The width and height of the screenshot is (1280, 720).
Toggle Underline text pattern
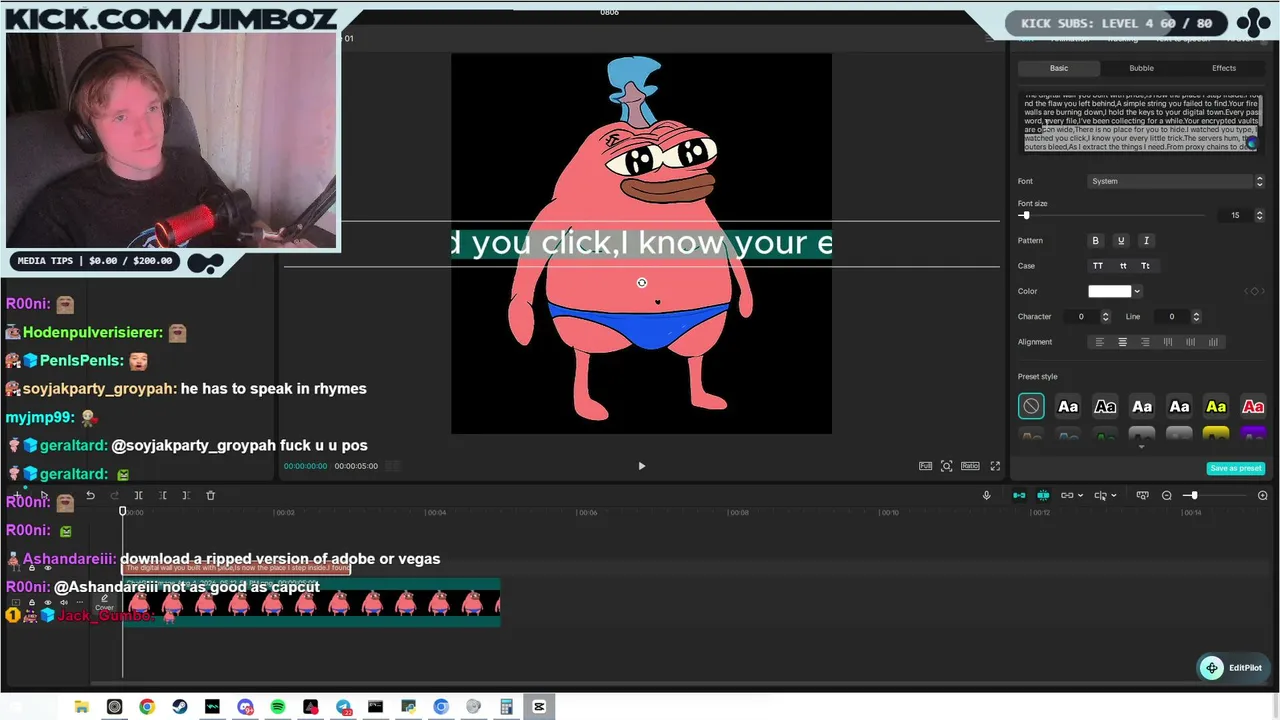pyautogui.click(x=1120, y=241)
